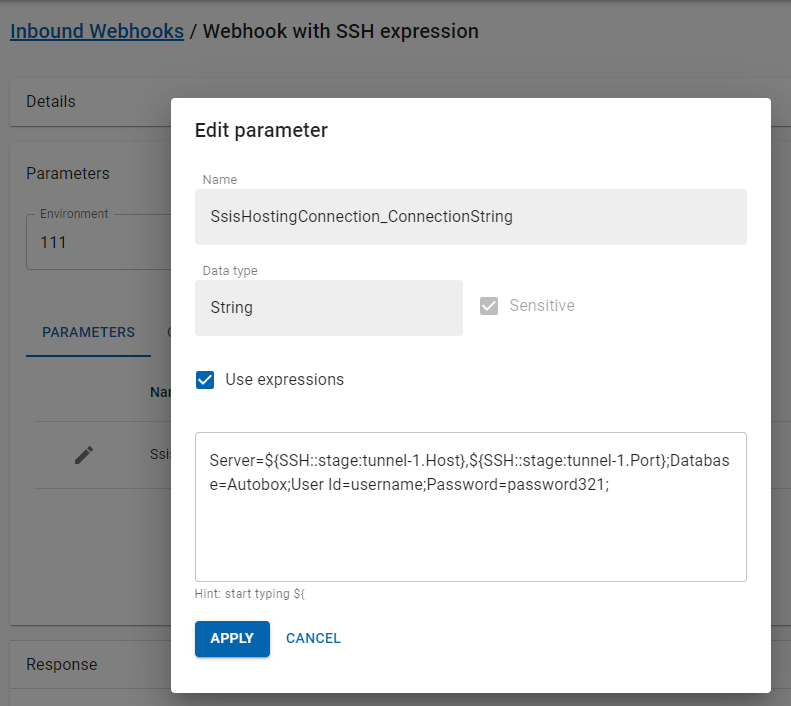Image resolution: width=791 pixels, height=706 pixels.
Task: Click the pencil edit icon in parameter row
Action: [x=84, y=455]
